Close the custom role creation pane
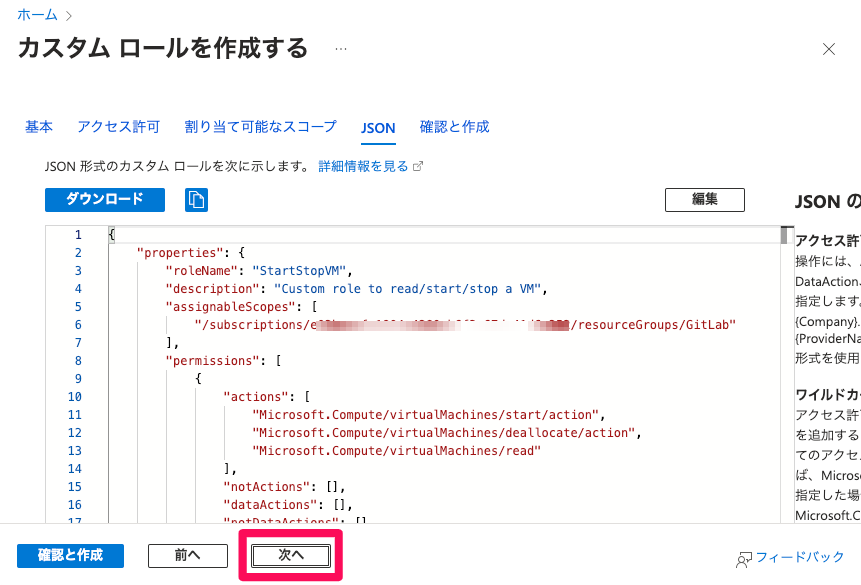 click(x=829, y=49)
